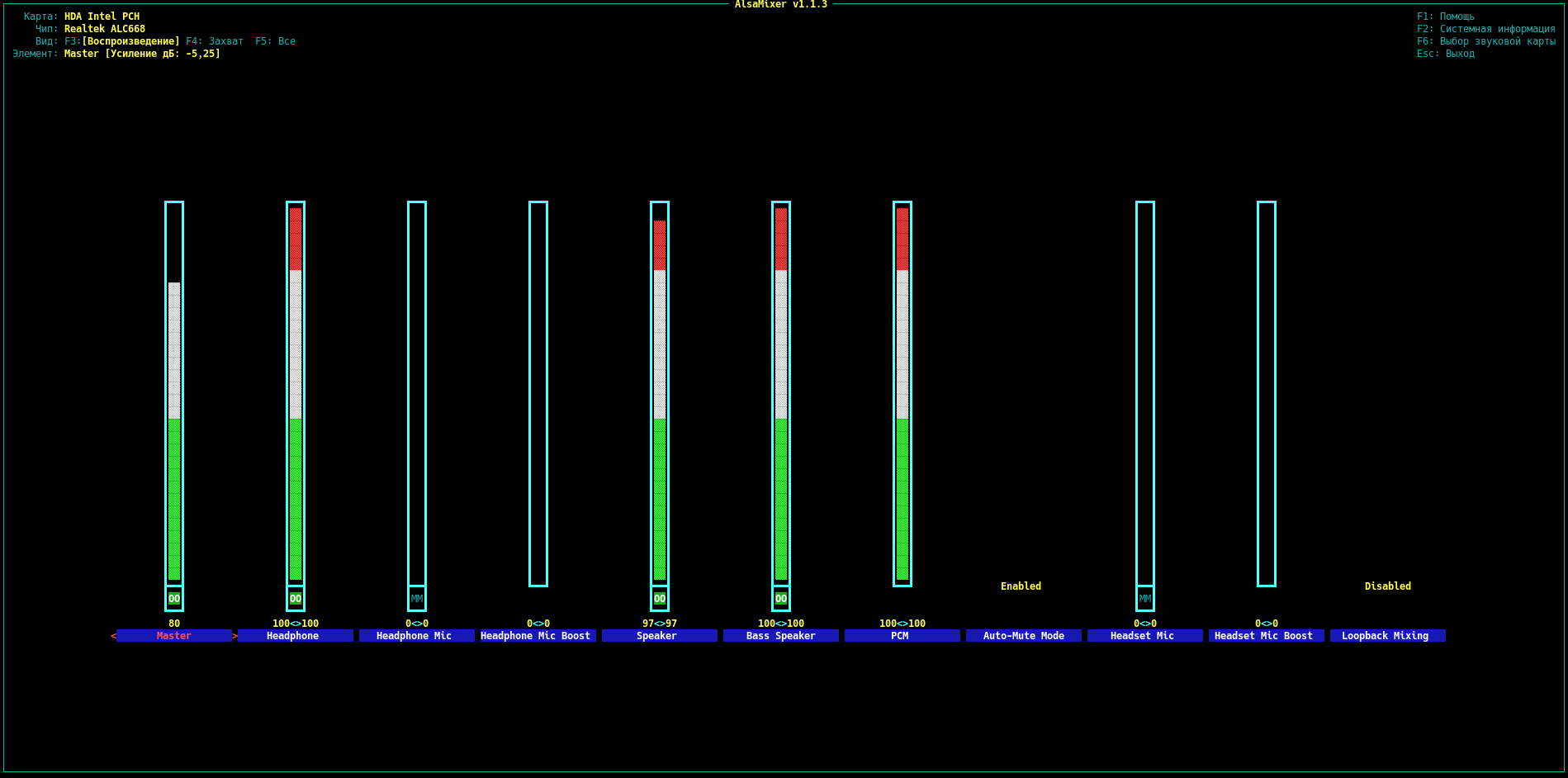
Task: Adjust the Headphone Mic Boost bar
Action: (x=538, y=394)
